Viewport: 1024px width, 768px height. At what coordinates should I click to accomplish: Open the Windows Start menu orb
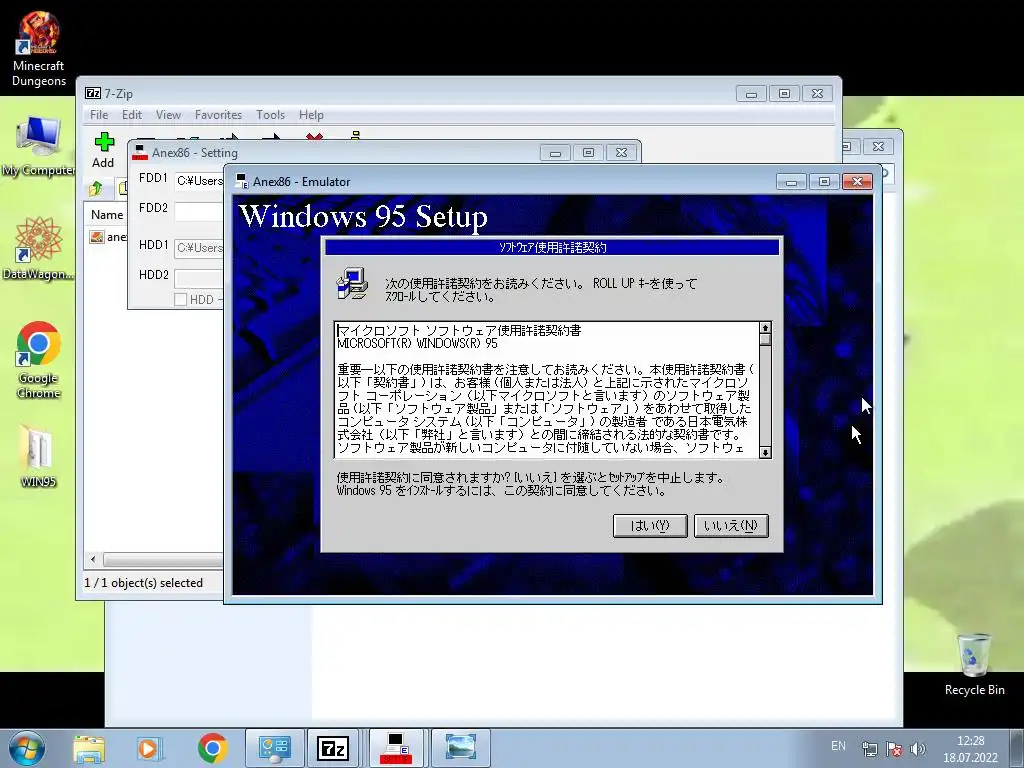26,748
